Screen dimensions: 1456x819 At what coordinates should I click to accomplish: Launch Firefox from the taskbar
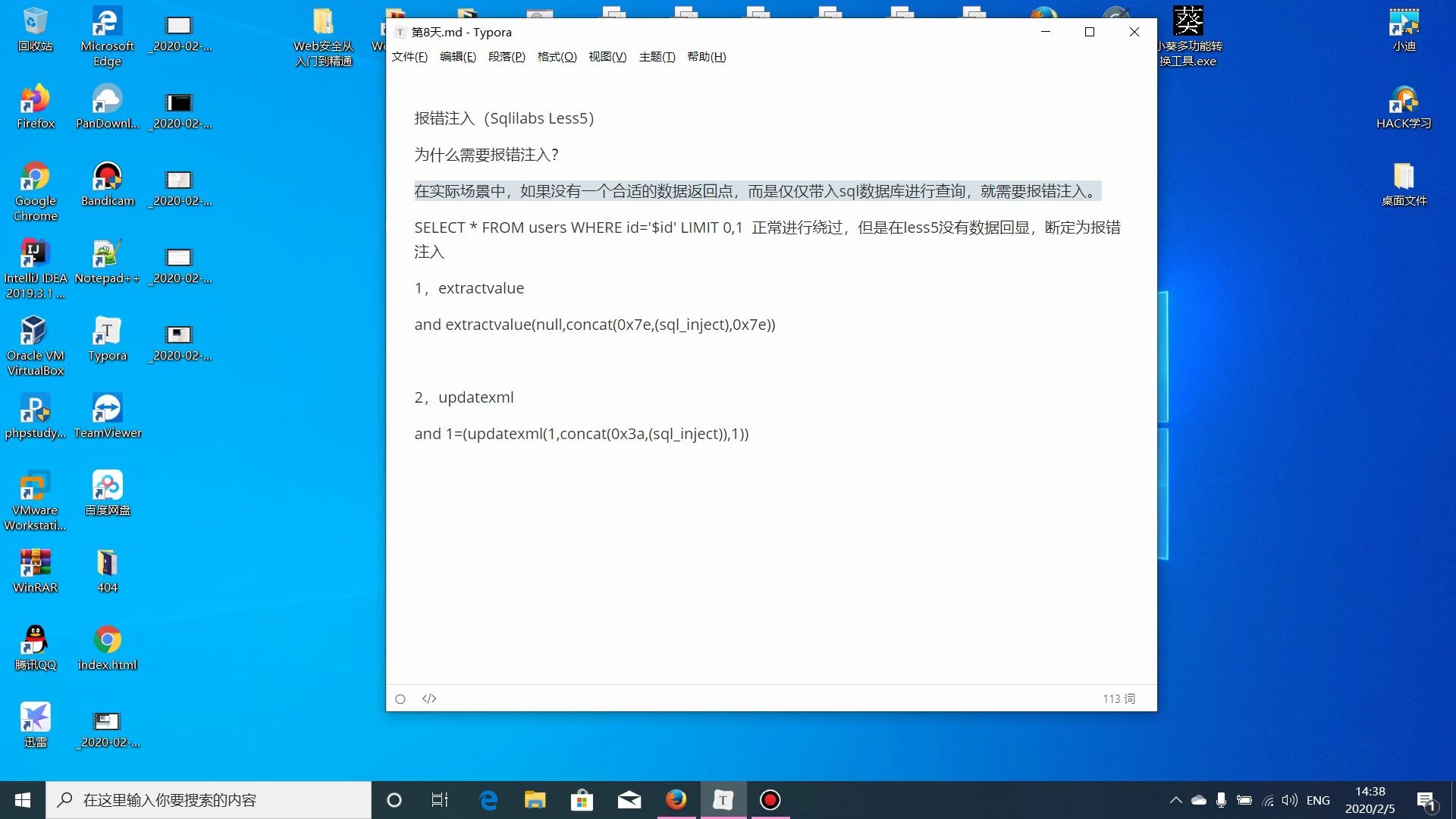pos(676,799)
